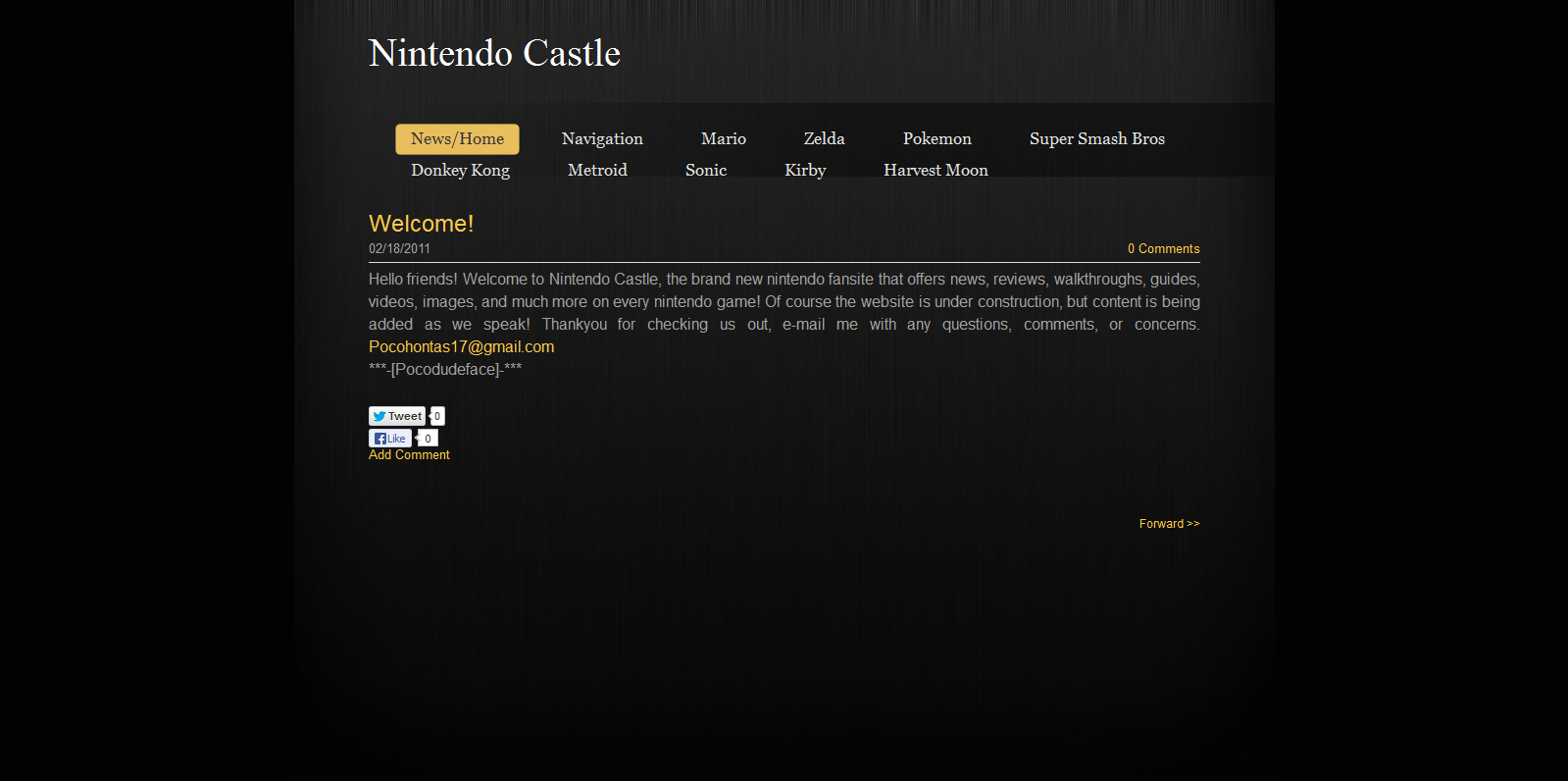Click the Tweet button
The image size is (1568, 781).
[397, 416]
